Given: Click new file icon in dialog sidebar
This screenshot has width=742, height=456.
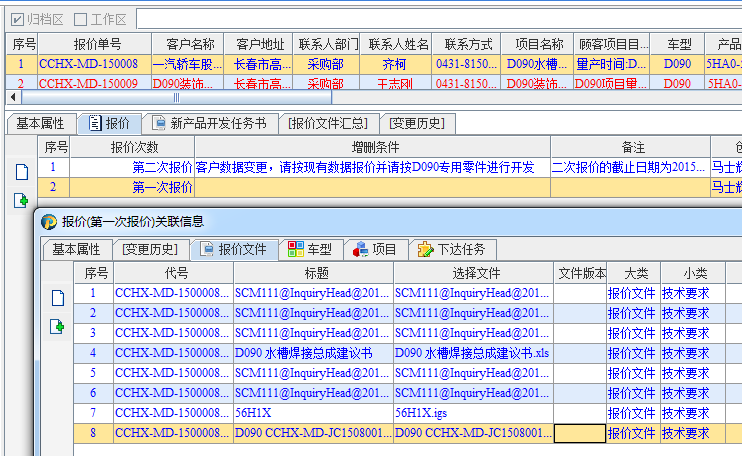Looking at the screenshot, I should click(57, 297).
